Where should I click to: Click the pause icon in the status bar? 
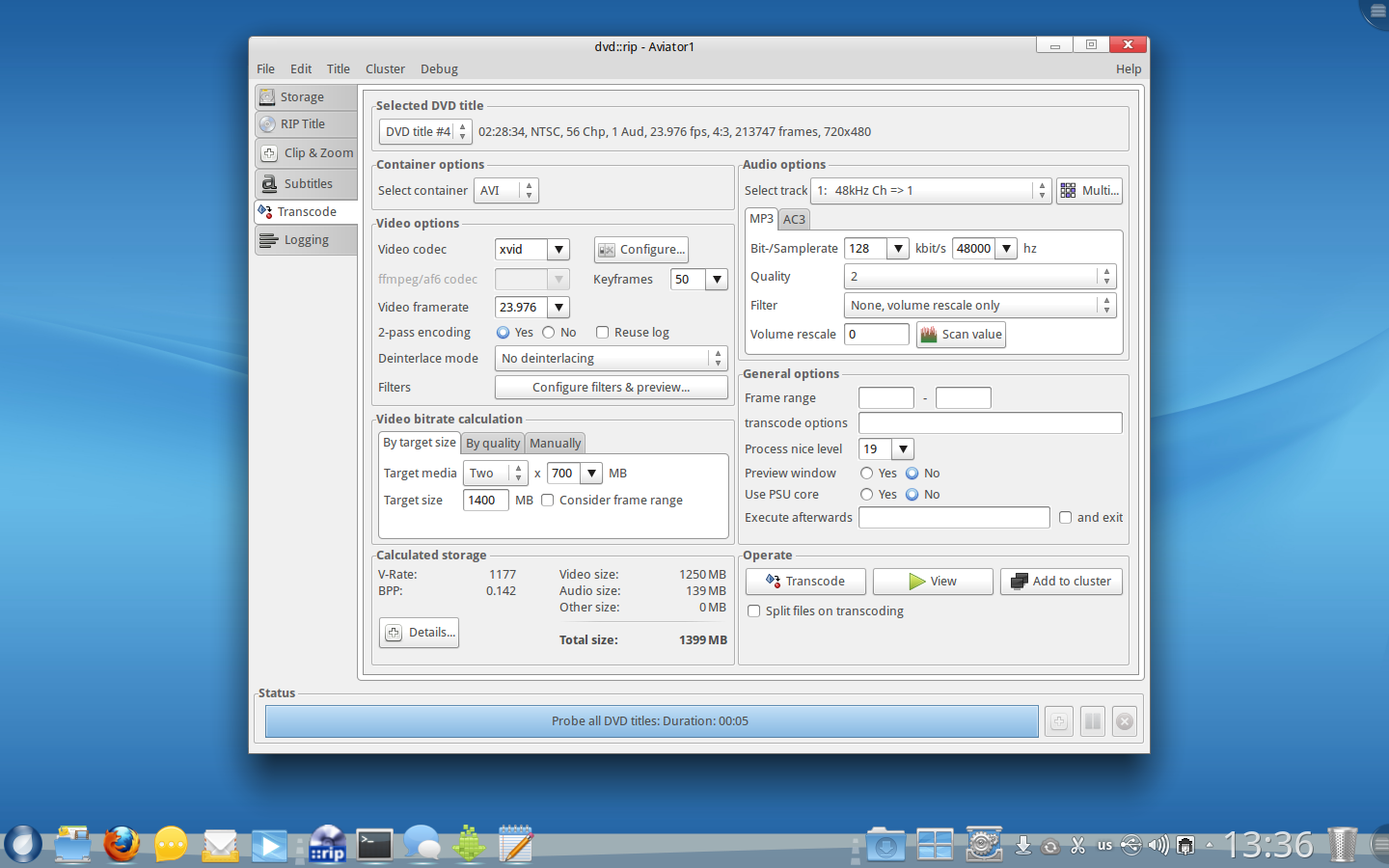[x=1092, y=721]
